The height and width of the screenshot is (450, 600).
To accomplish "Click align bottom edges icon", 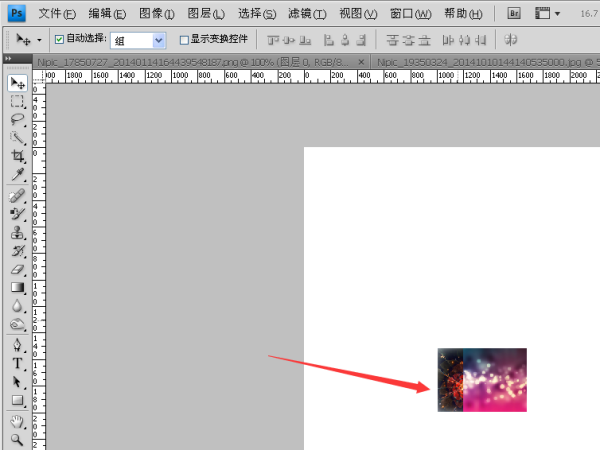I will point(305,40).
